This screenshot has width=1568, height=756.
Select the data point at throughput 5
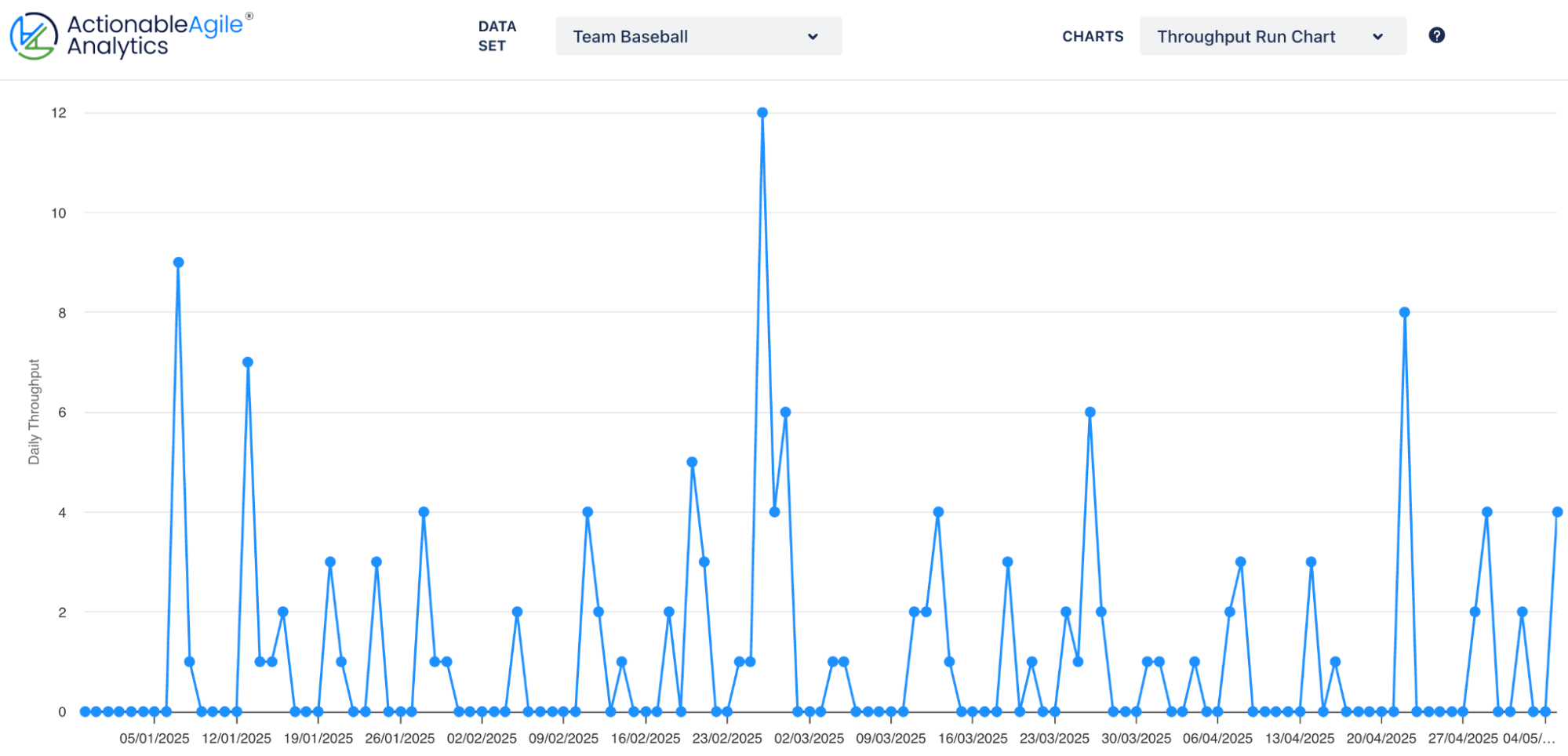pyautogui.click(x=692, y=462)
